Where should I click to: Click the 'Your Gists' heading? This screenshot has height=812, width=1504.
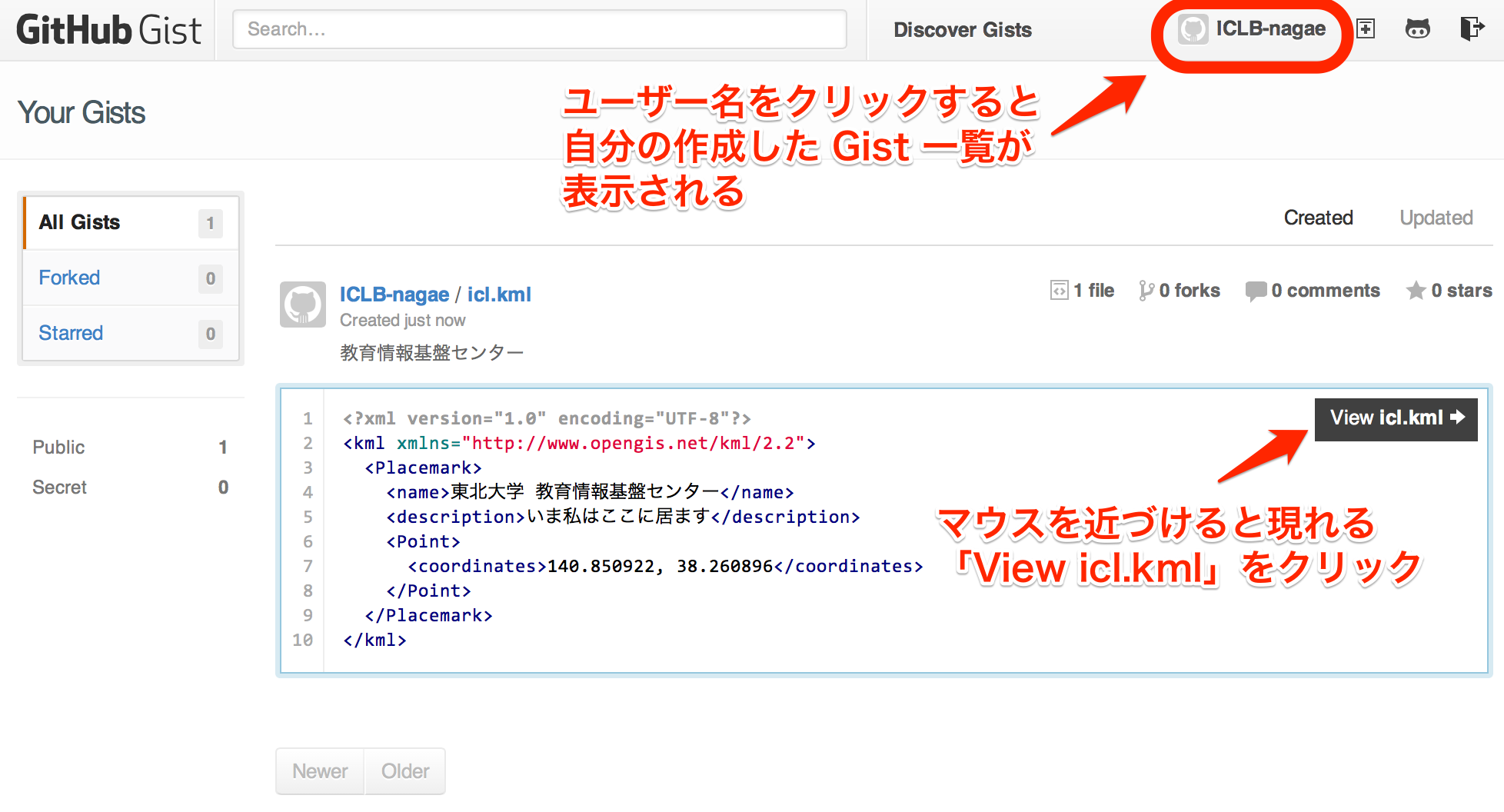pos(82,112)
